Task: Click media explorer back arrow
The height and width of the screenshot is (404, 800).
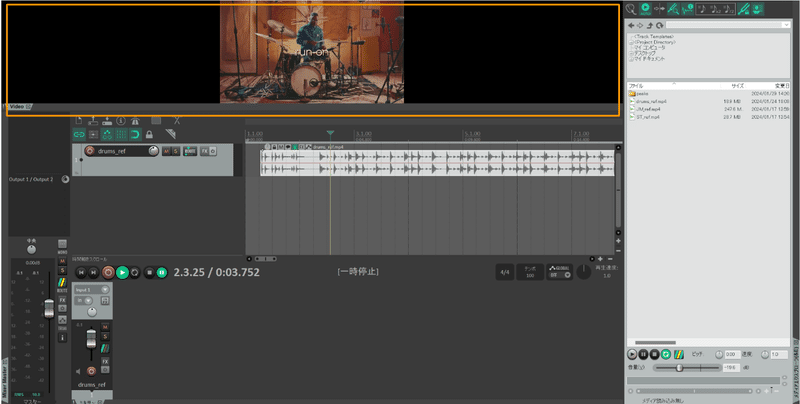Action: coord(631,25)
